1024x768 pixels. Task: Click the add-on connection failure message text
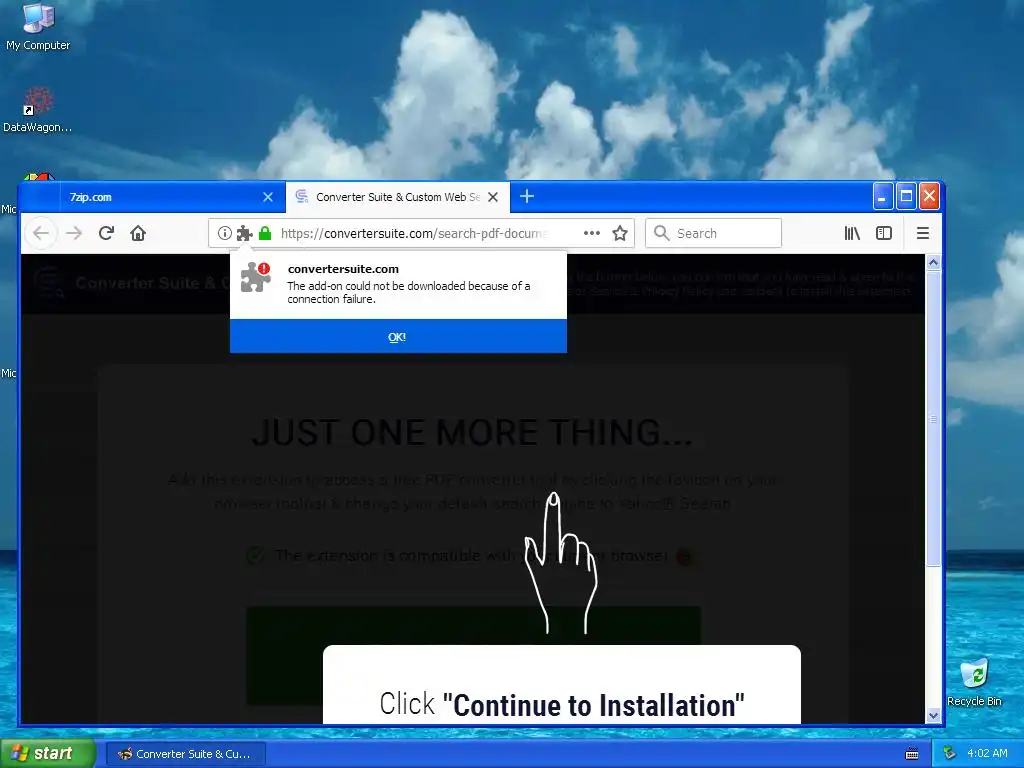(x=409, y=293)
